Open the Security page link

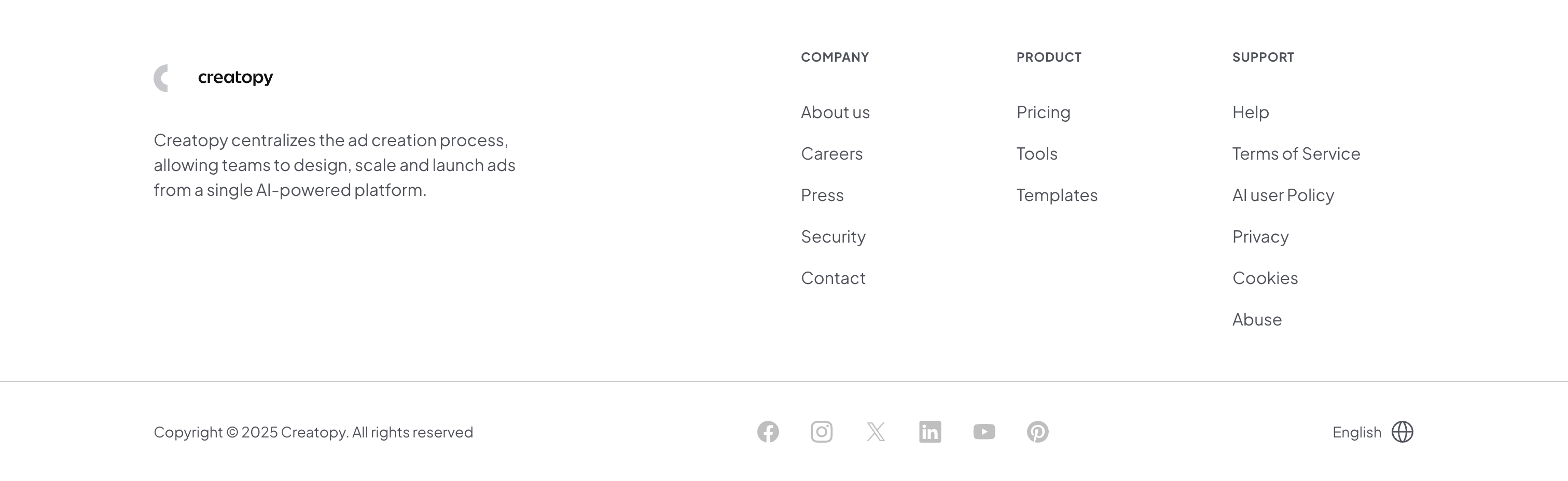832,236
